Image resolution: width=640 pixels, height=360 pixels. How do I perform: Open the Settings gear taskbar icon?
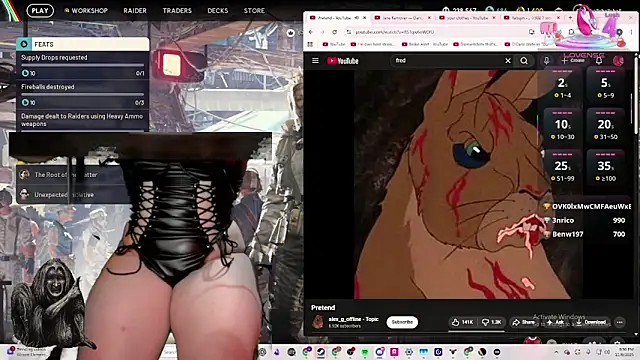click(x=409, y=352)
